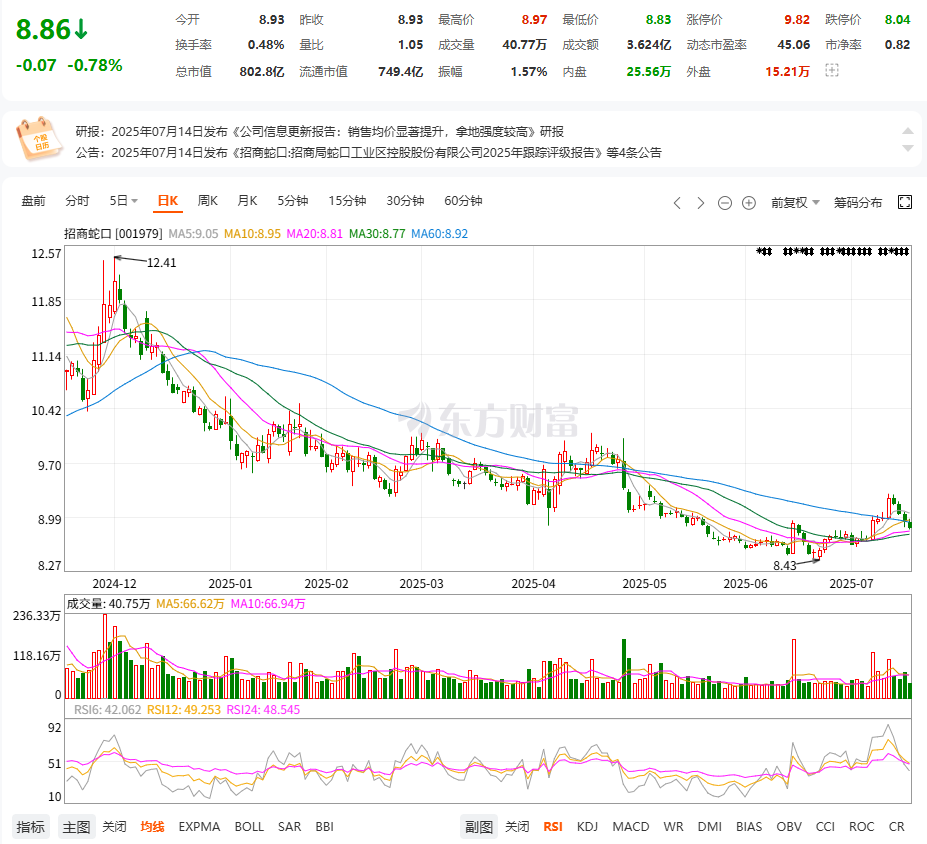Enable BBI main indicator
This screenshot has width=927, height=844.
pos(324,826)
